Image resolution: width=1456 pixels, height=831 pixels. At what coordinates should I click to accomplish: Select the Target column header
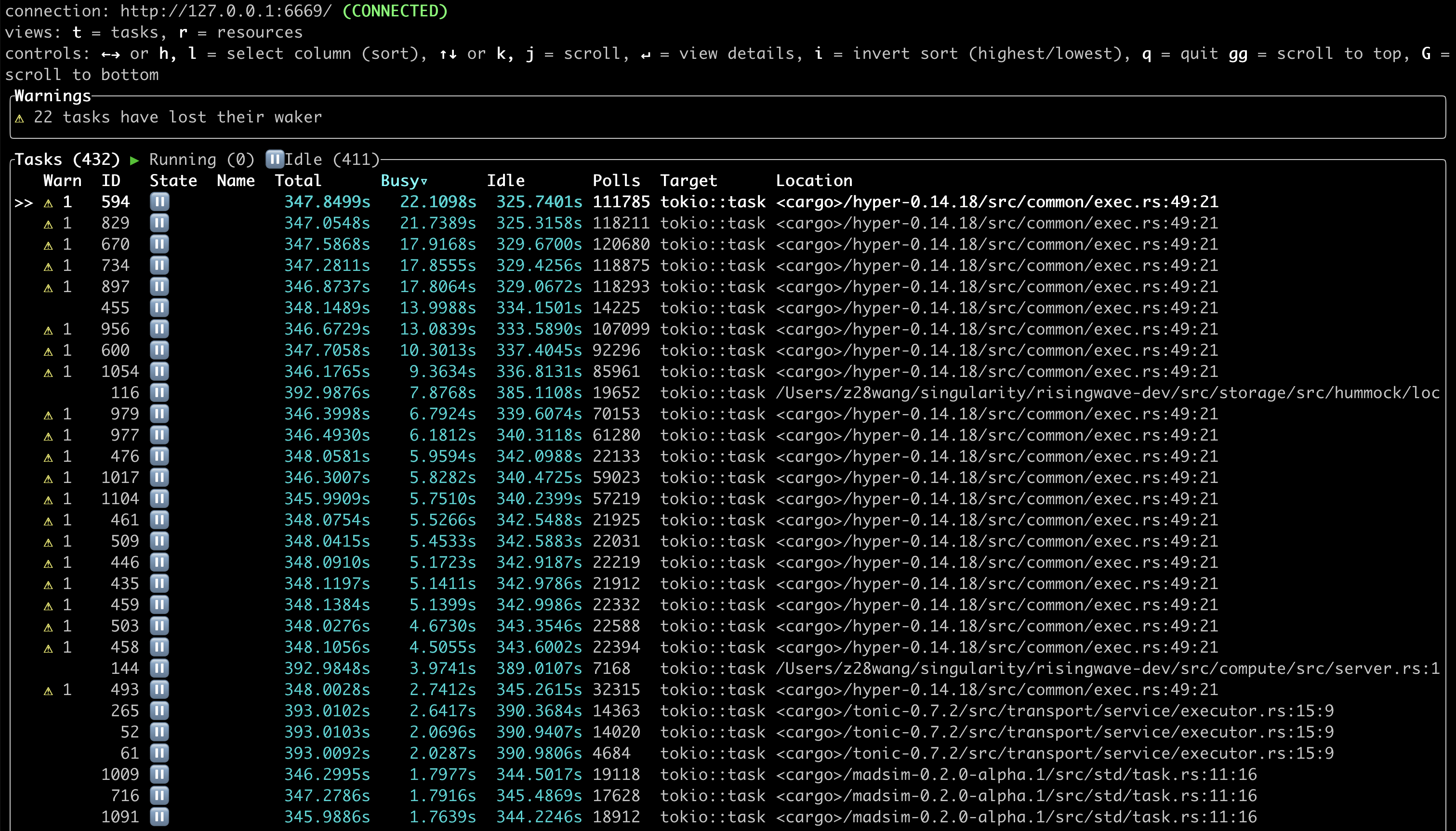[689, 180]
